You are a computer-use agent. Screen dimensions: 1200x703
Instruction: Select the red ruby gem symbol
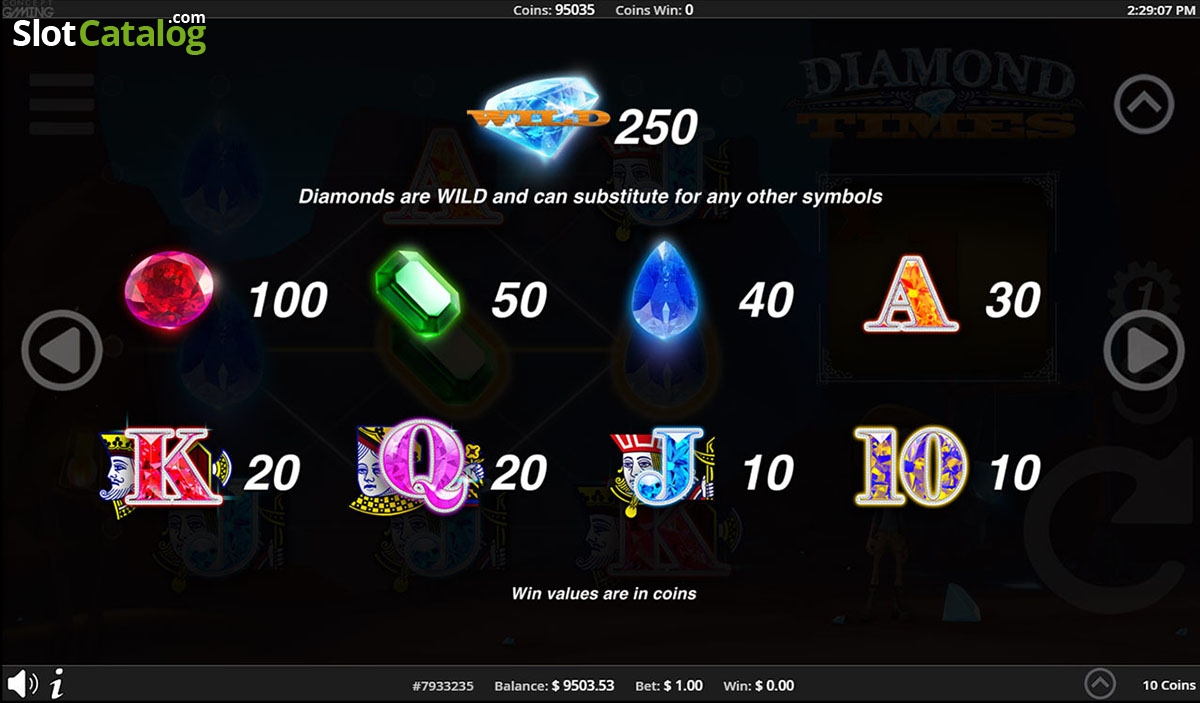(169, 291)
